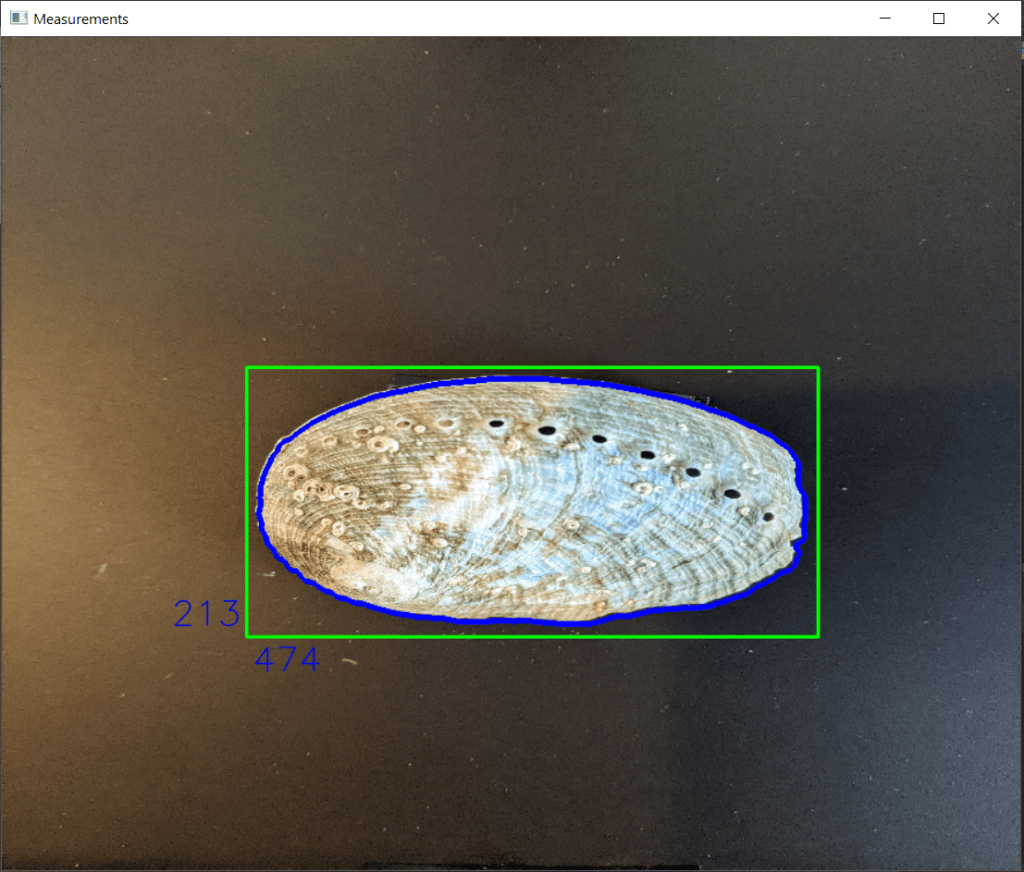Image resolution: width=1024 pixels, height=872 pixels.
Task: Close the Measurements window
Action: [x=993, y=18]
